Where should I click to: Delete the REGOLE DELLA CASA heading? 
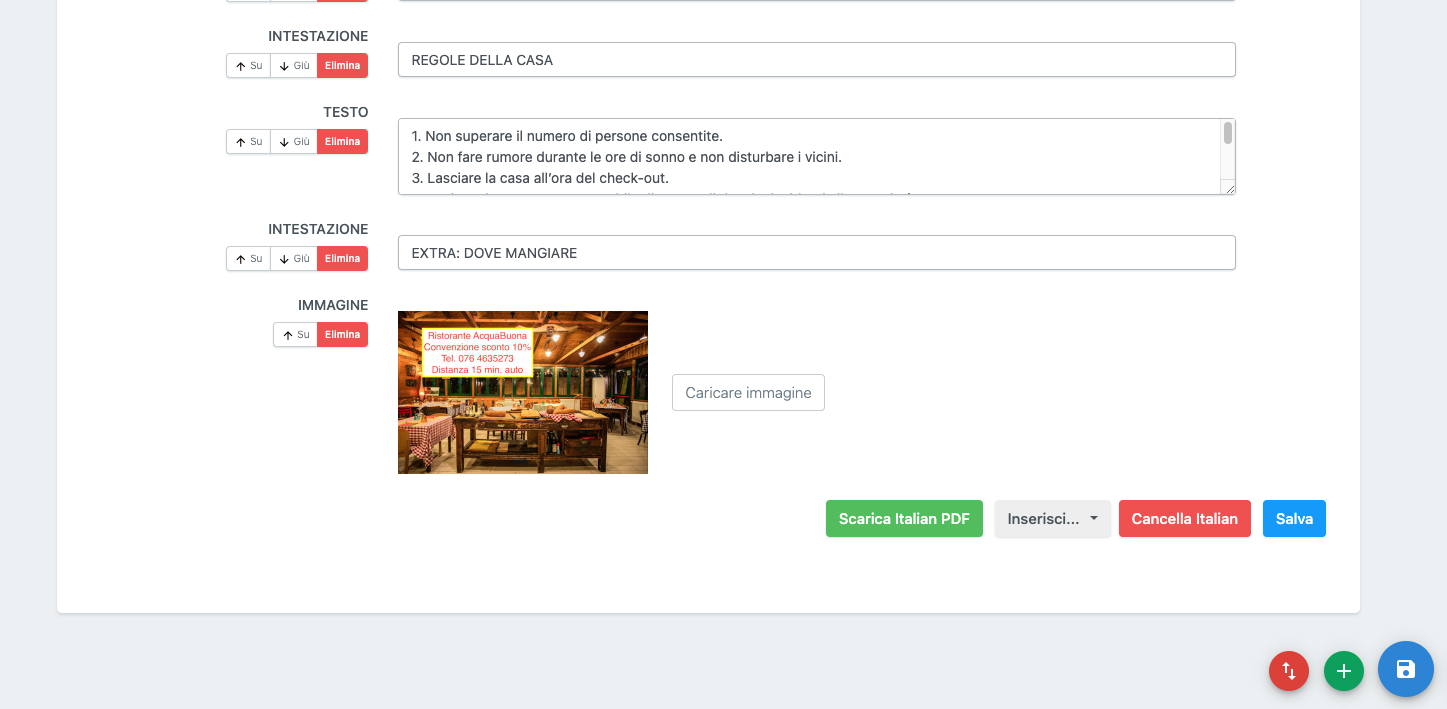click(x=342, y=66)
